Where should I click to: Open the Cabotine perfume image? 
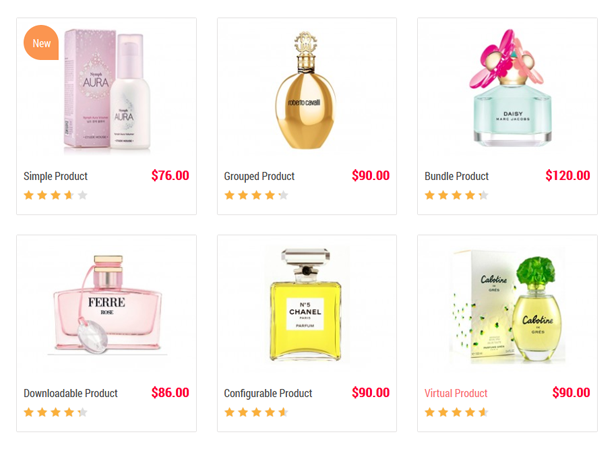(x=508, y=305)
